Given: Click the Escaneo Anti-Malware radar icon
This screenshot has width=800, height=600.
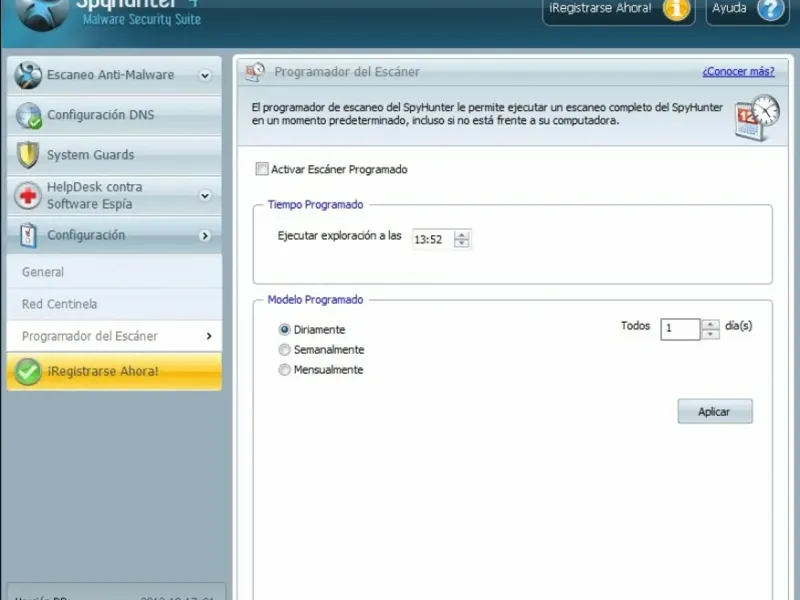Looking at the screenshot, I should click(28, 75).
